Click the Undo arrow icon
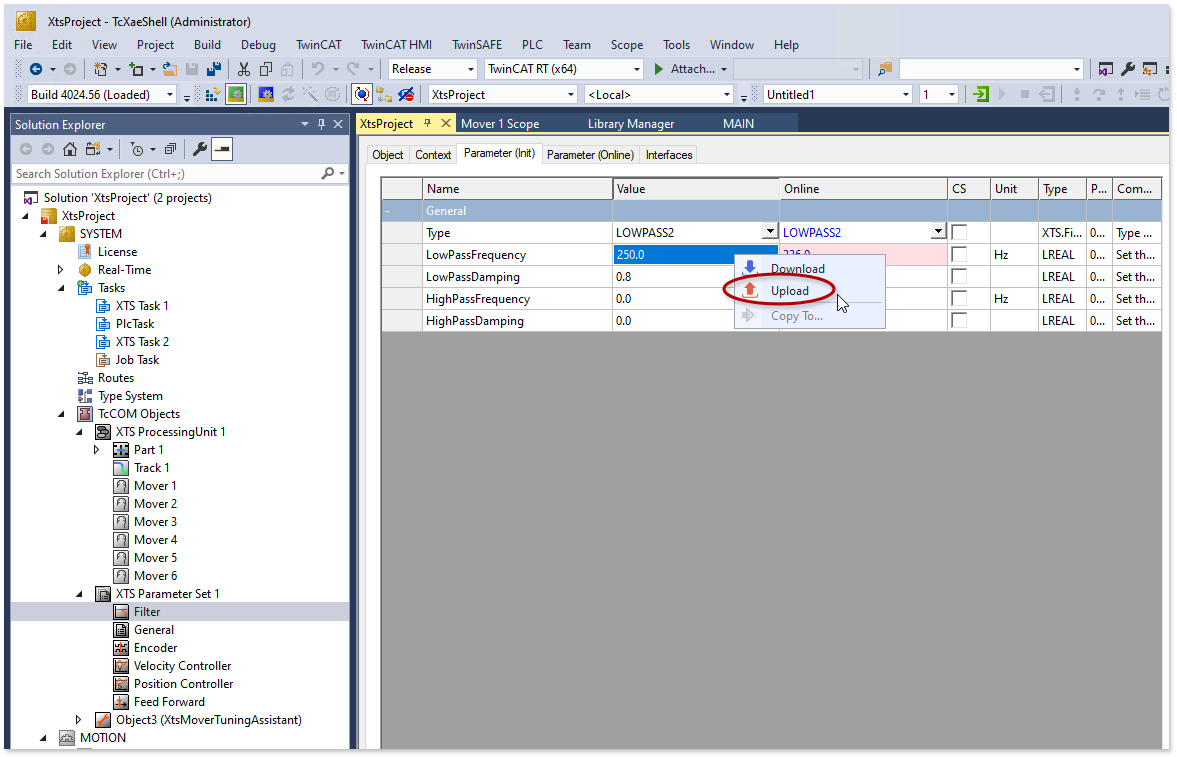The height and width of the screenshot is (757, 1177). 318,69
